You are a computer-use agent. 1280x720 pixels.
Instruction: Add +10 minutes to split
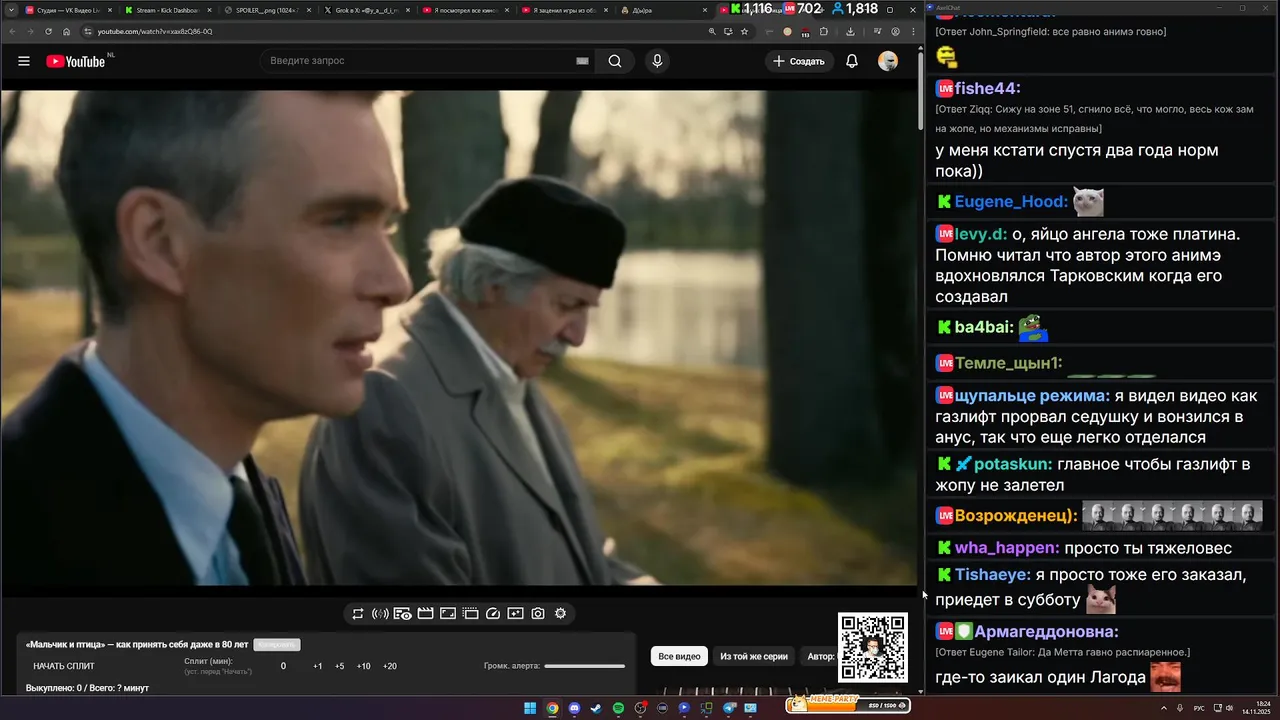[364, 666]
